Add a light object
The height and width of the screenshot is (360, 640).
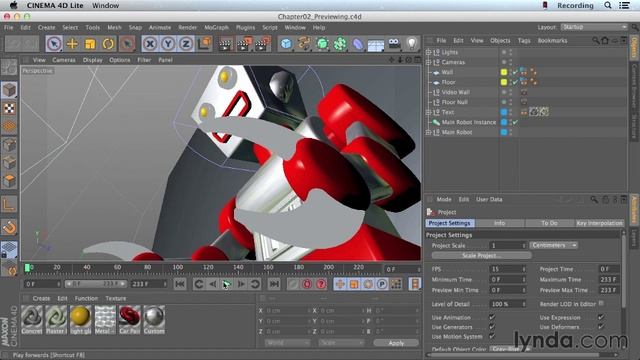pos(412,44)
